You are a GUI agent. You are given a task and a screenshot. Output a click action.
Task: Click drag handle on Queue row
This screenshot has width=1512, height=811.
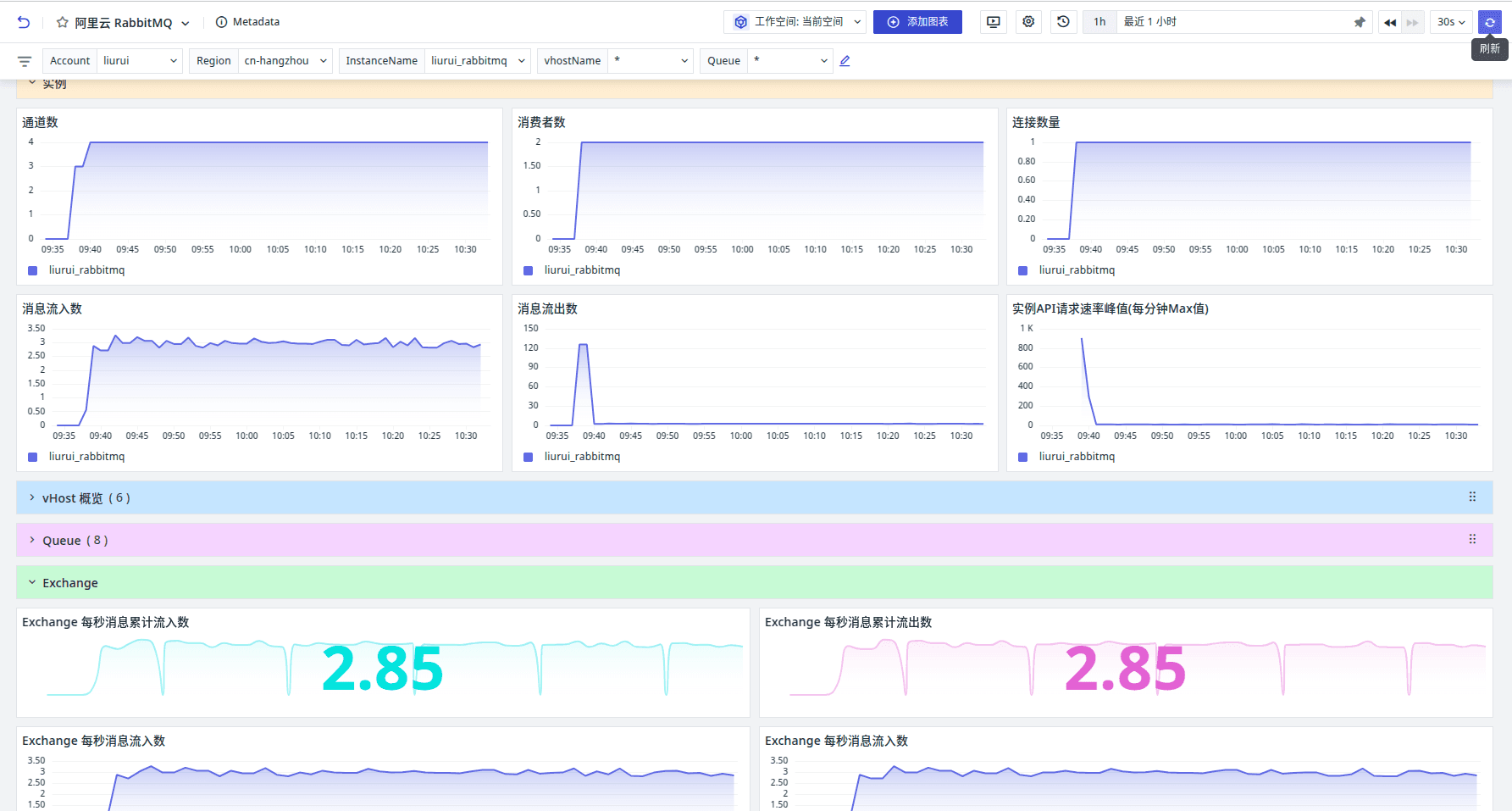(1472, 539)
